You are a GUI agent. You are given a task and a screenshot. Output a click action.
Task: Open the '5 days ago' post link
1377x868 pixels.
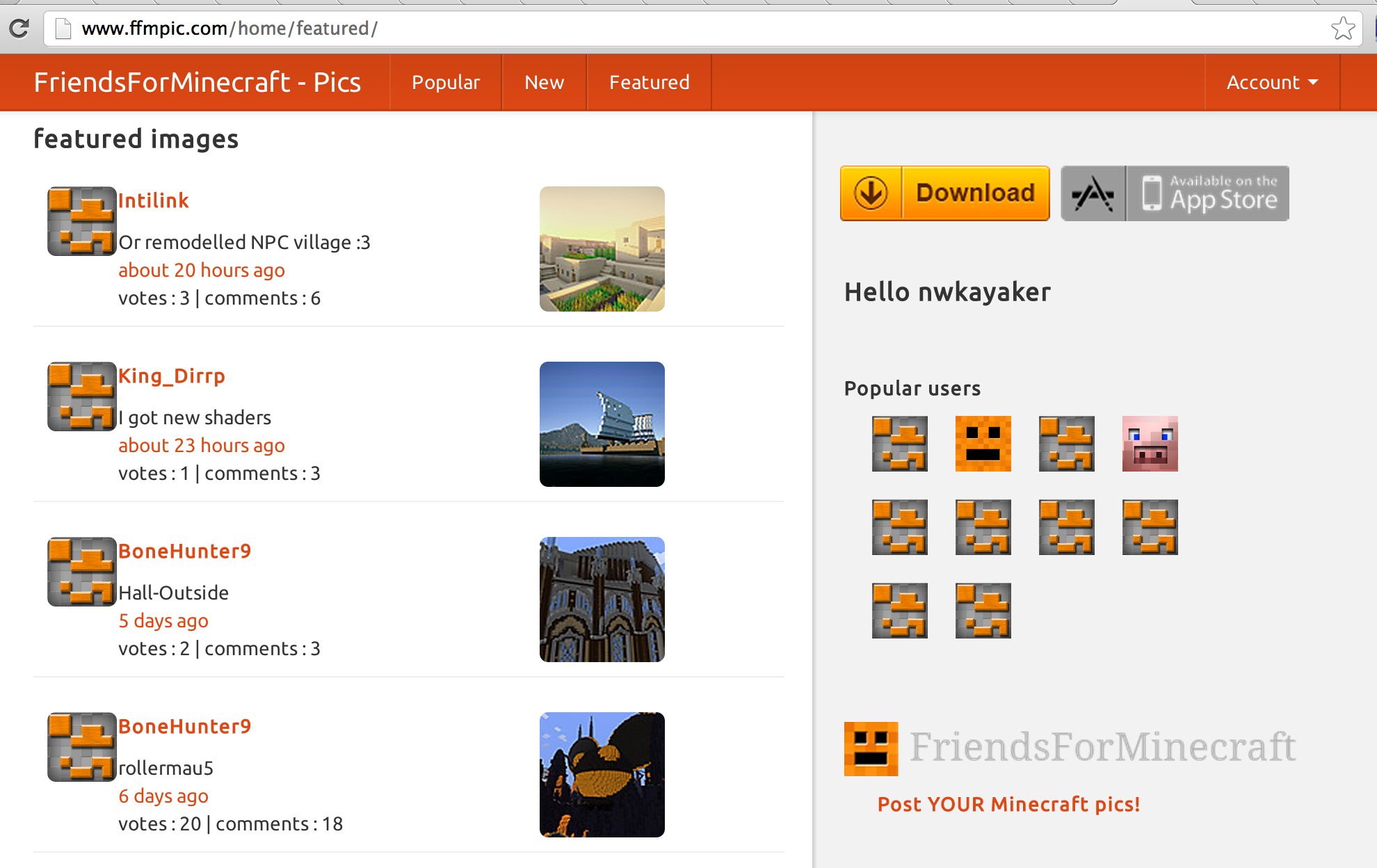pyautogui.click(x=163, y=620)
